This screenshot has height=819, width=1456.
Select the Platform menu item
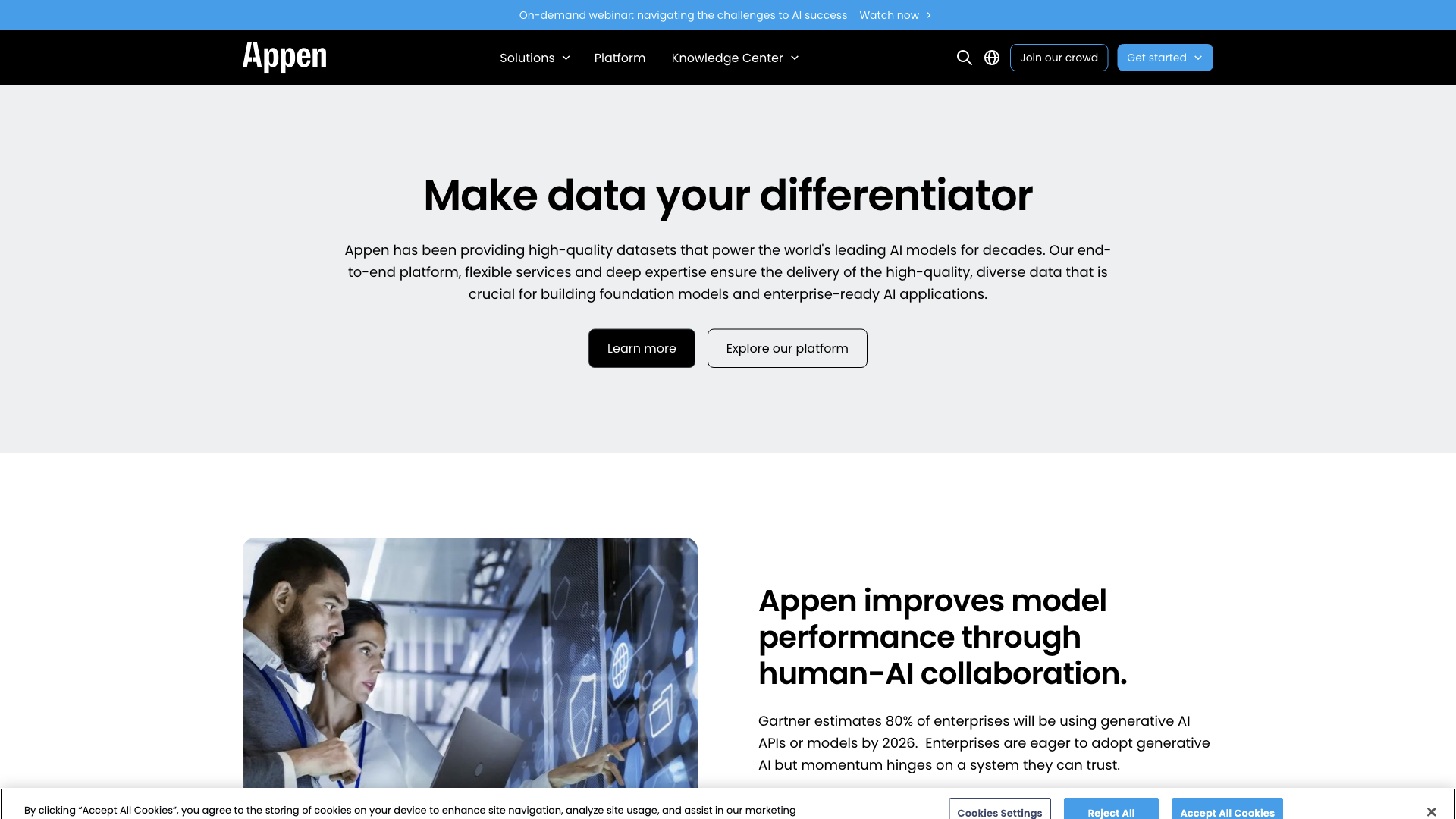(x=620, y=57)
